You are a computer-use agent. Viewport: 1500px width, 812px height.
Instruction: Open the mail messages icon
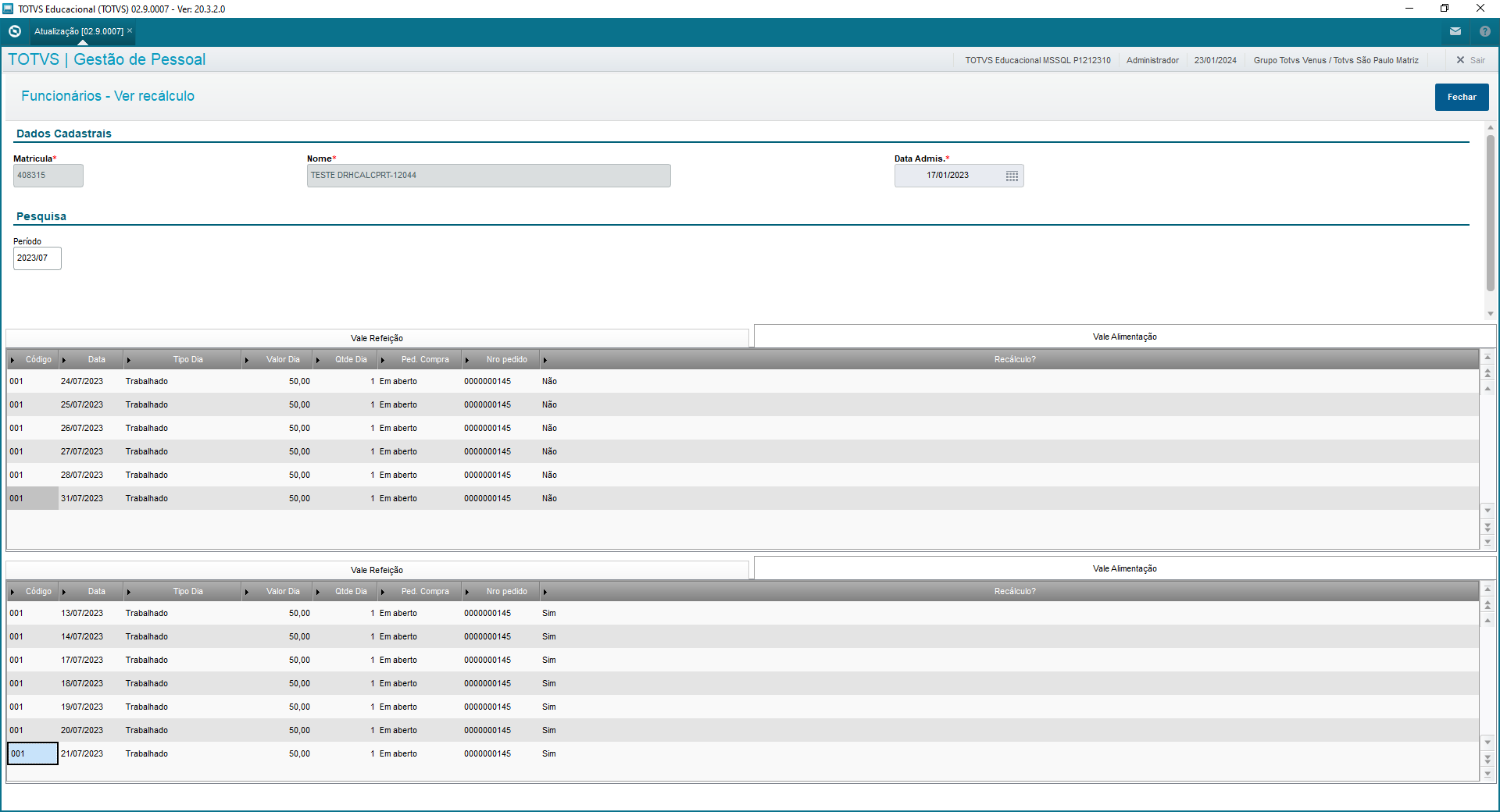[1455, 31]
